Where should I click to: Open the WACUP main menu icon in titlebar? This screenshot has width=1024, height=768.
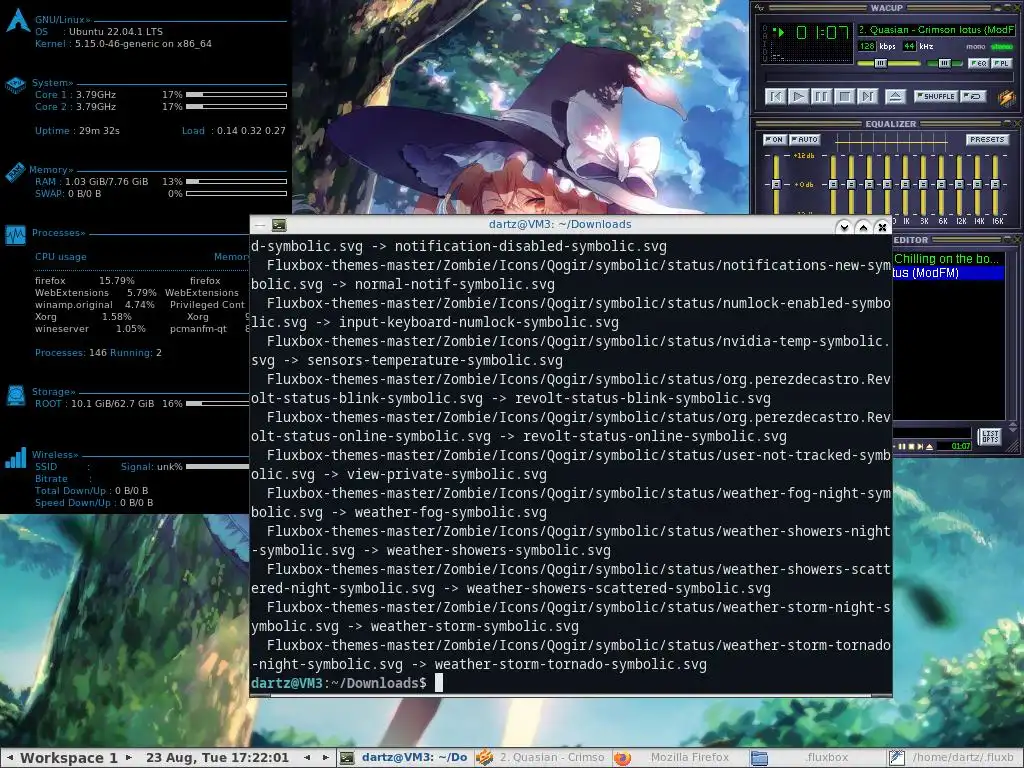point(759,8)
